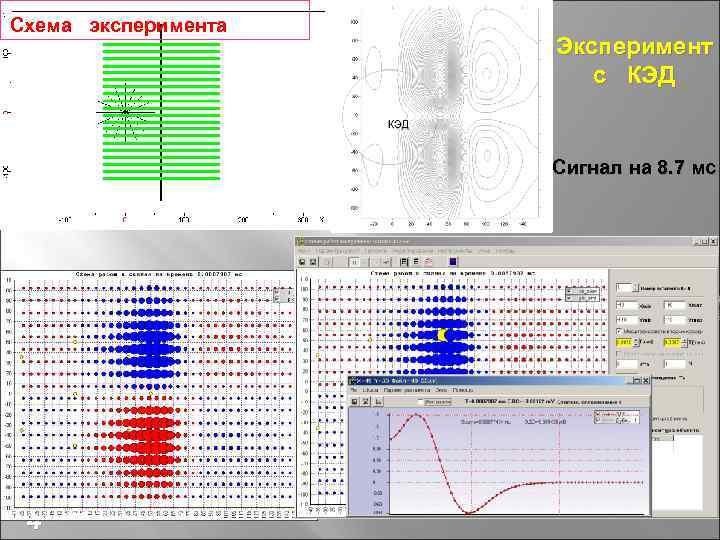Click the pause-like toolbar button in main window

355,262
